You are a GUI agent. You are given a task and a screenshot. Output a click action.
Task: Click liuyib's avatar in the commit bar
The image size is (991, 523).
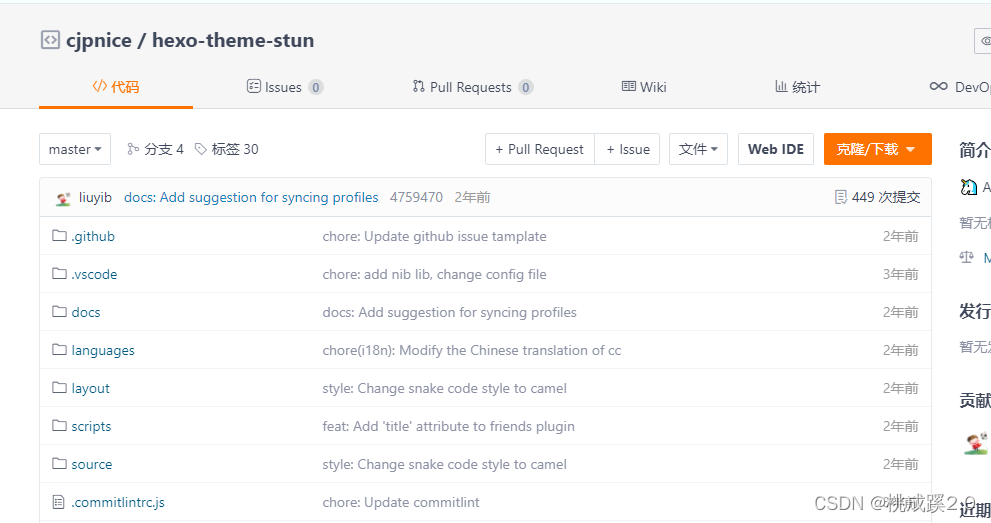coord(63,198)
